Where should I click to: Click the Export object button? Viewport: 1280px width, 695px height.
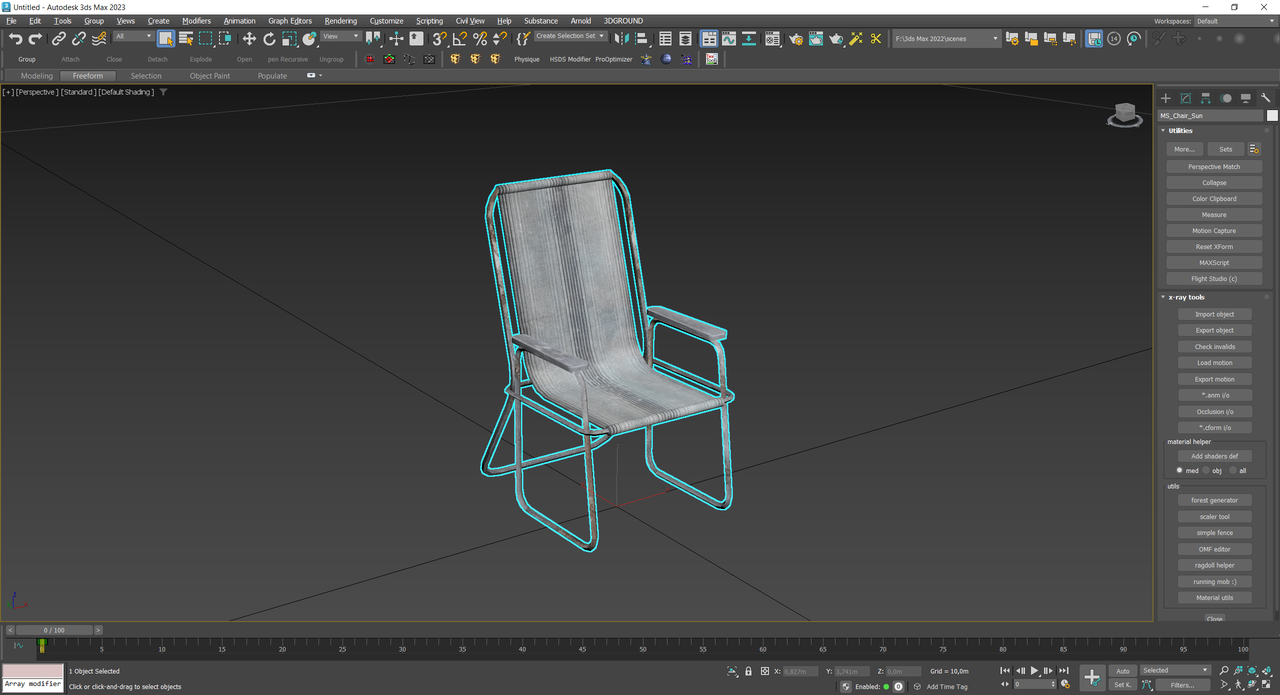1214,330
